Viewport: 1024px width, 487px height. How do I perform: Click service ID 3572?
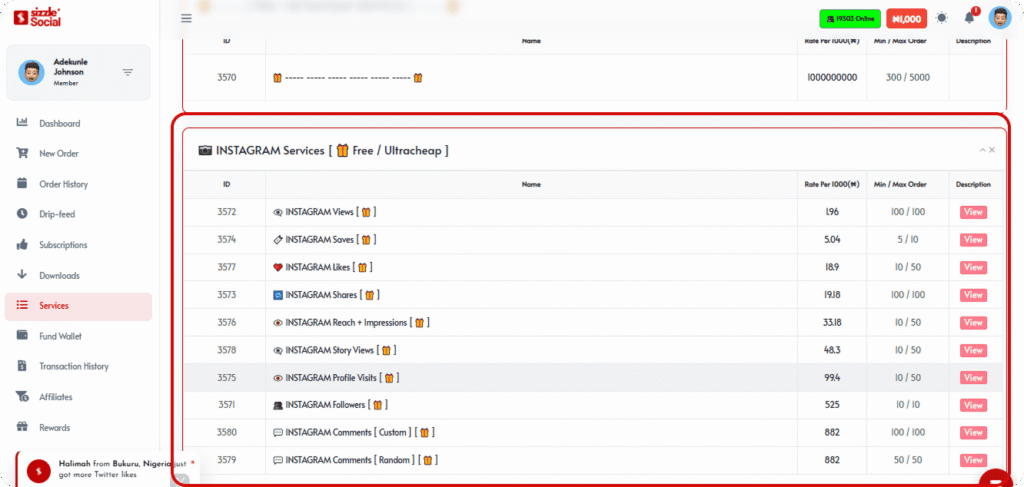[x=227, y=212]
